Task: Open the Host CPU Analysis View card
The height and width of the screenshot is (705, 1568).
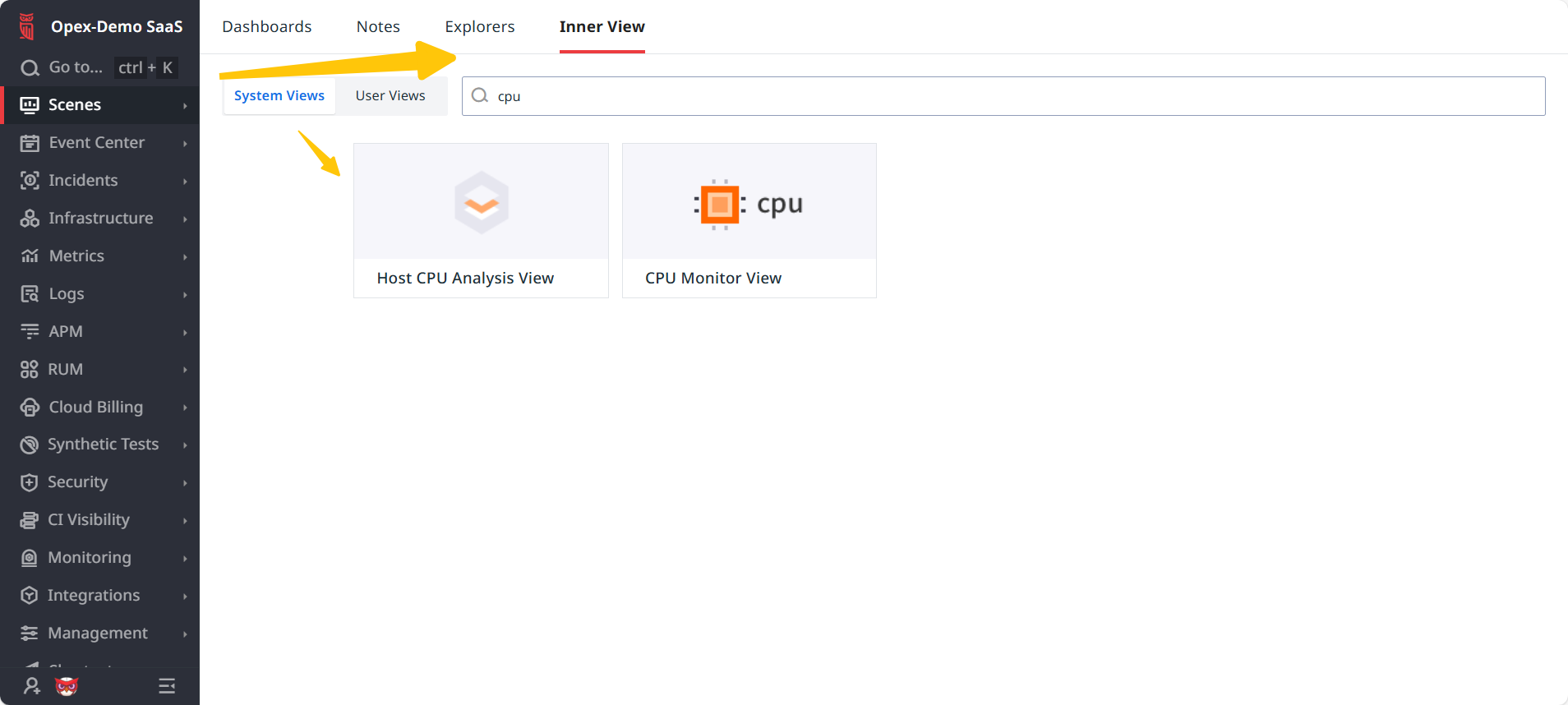Action: click(x=481, y=220)
